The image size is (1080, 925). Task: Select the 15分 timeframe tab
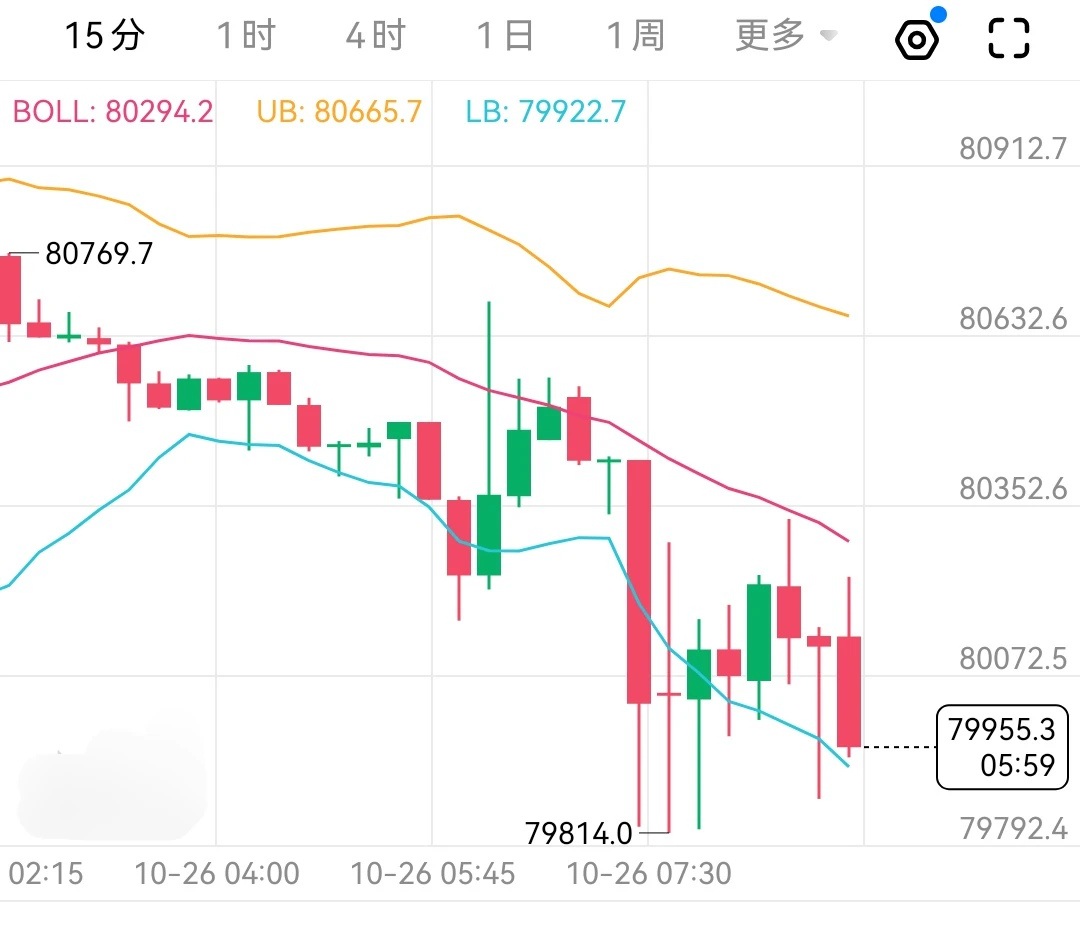tap(105, 36)
